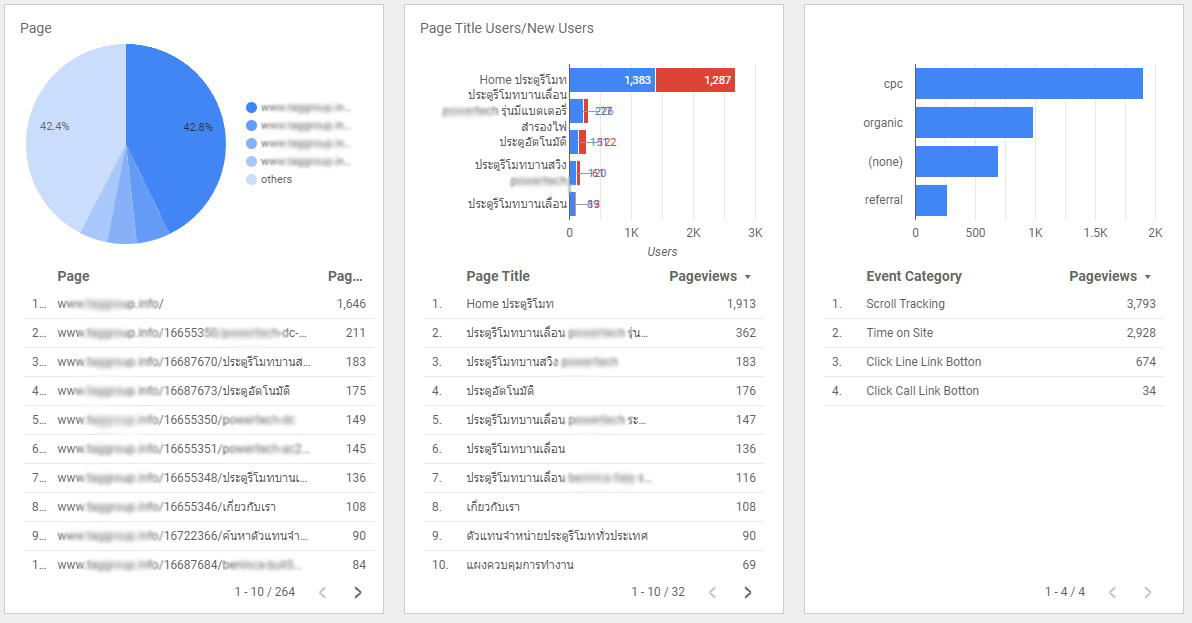Click the others legend dot
This screenshot has width=1192, height=623.
pos(252,179)
